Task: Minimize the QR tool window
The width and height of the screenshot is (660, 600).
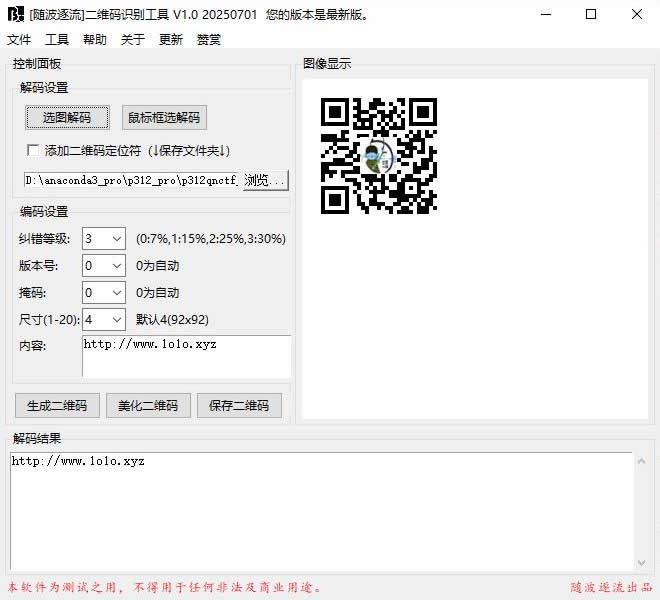Action: 546,14
